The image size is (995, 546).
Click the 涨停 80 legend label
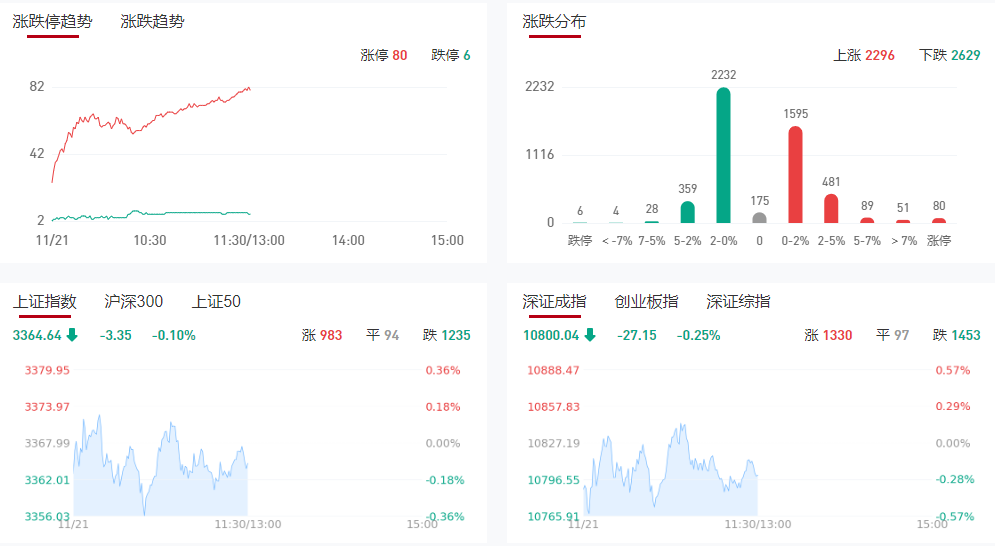pyautogui.click(x=383, y=55)
